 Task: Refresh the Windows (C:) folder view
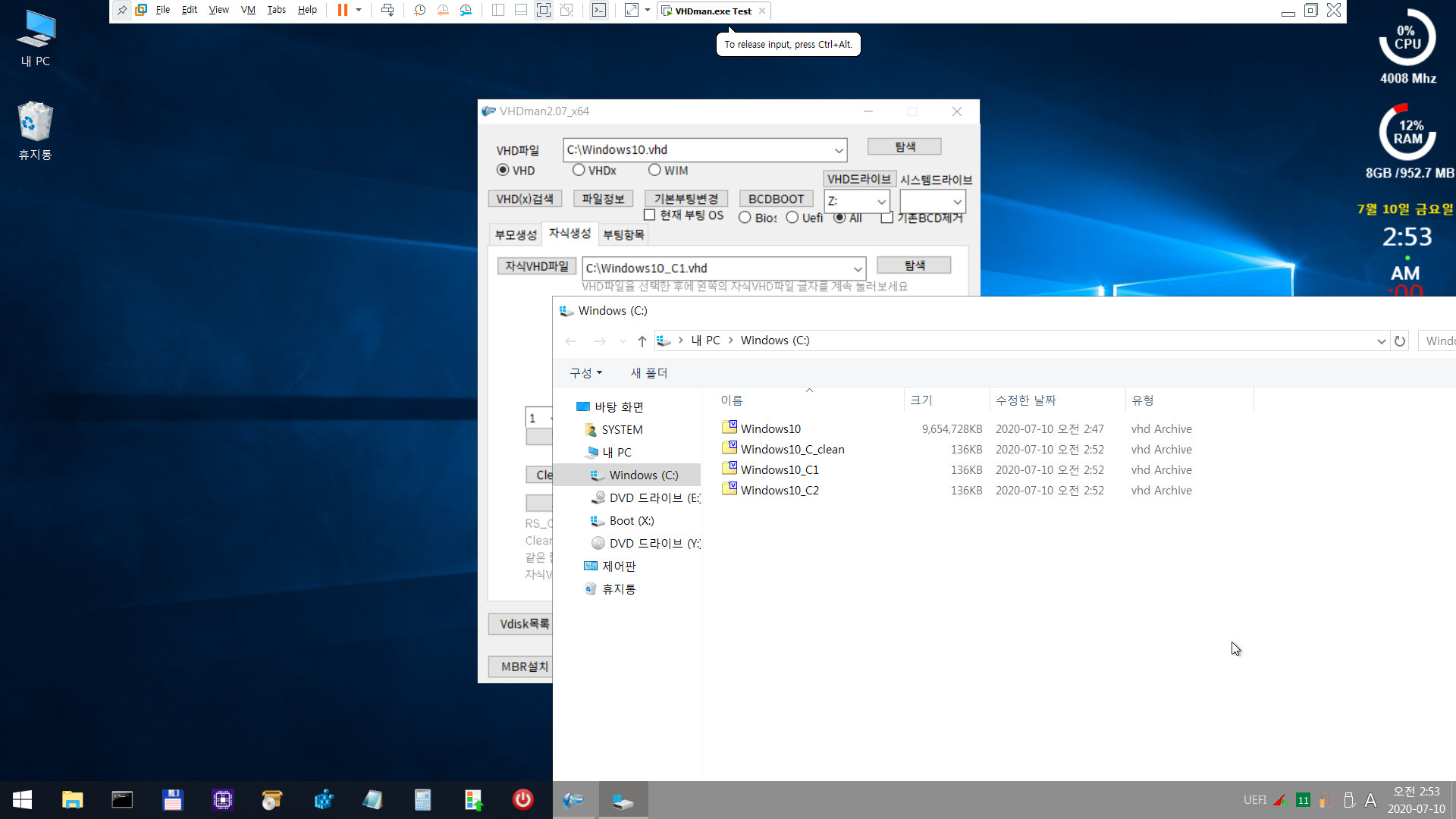pos(1400,341)
